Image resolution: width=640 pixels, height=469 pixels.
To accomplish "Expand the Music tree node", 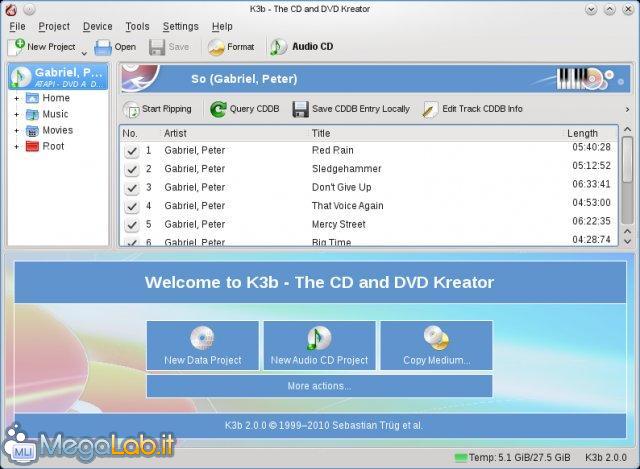I will click(16, 115).
